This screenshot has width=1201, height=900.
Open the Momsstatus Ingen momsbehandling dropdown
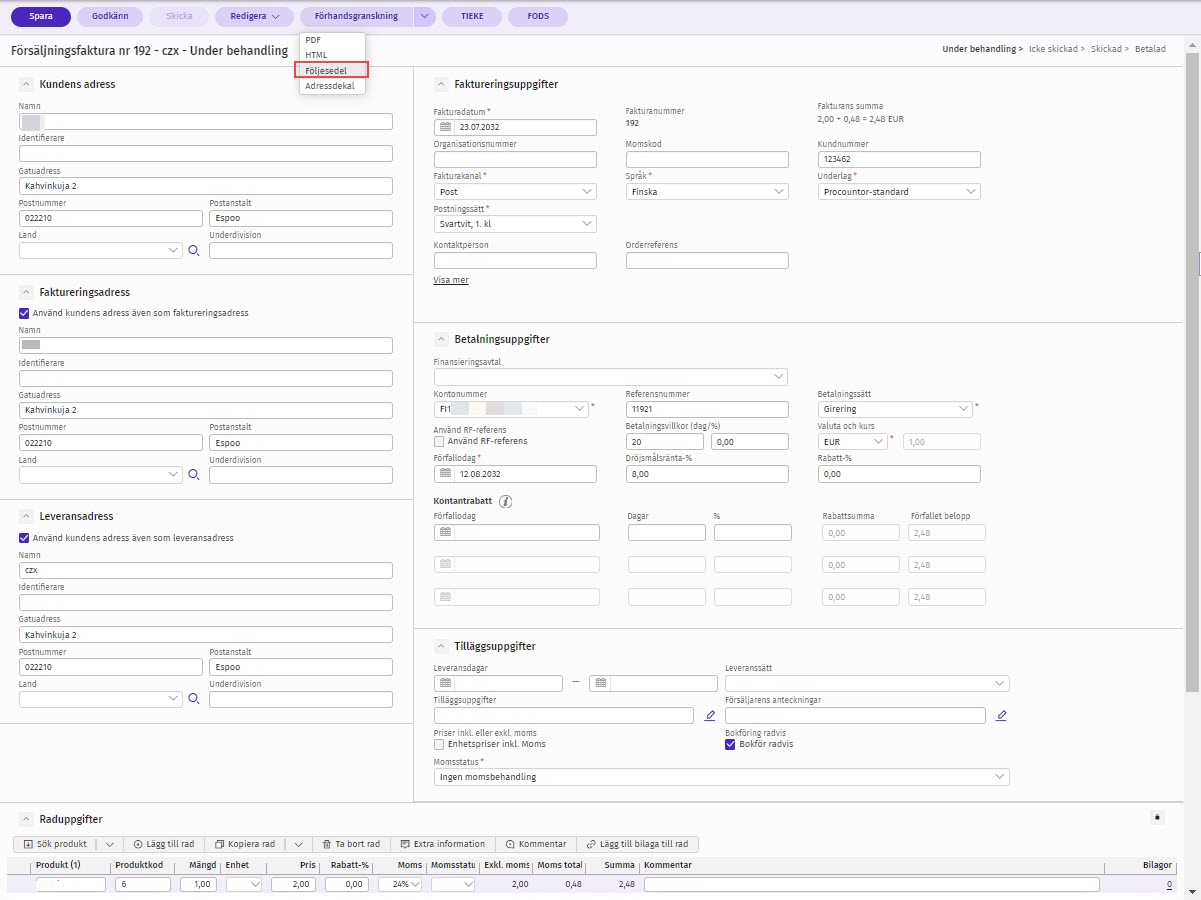722,777
